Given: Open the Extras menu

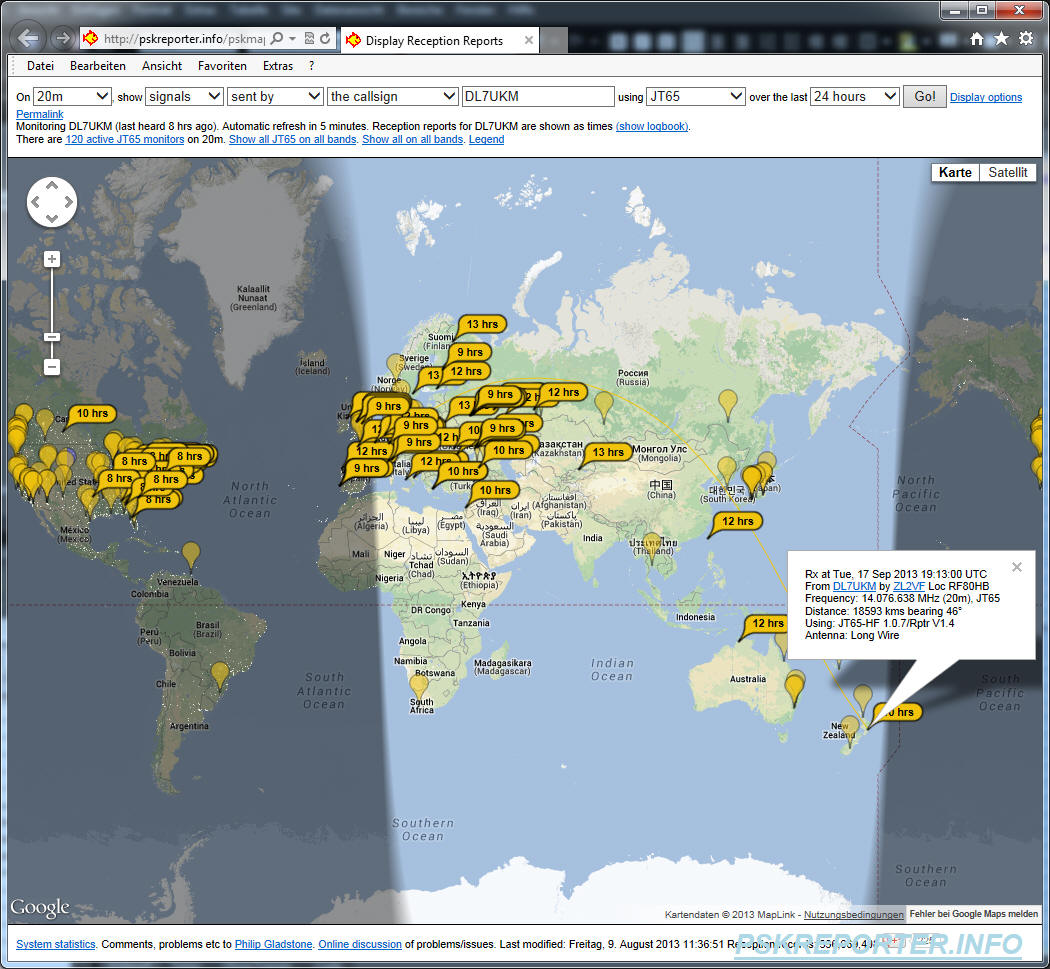Looking at the screenshot, I should point(278,66).
